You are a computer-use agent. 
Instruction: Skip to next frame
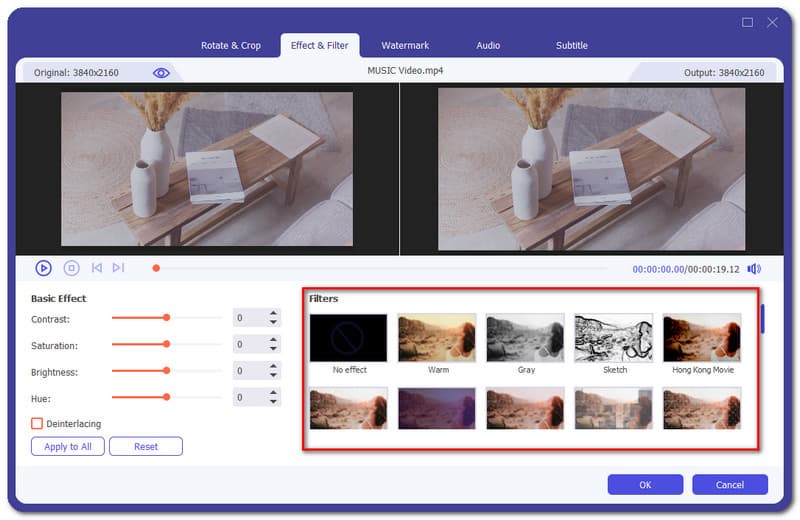tap(118, 268)
